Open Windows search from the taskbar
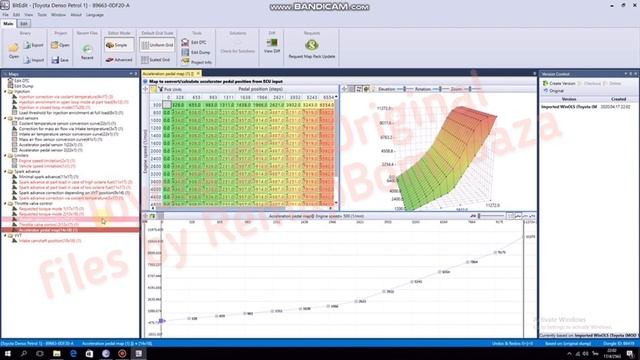This screenshot has height=360, width=640. pos(24,353)
